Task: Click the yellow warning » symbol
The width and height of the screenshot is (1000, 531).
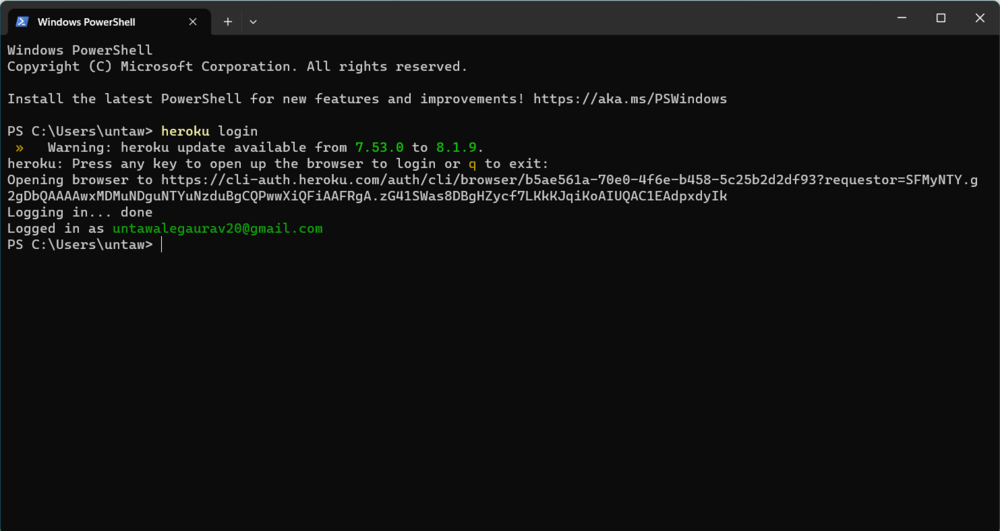Action: point(19,148)
